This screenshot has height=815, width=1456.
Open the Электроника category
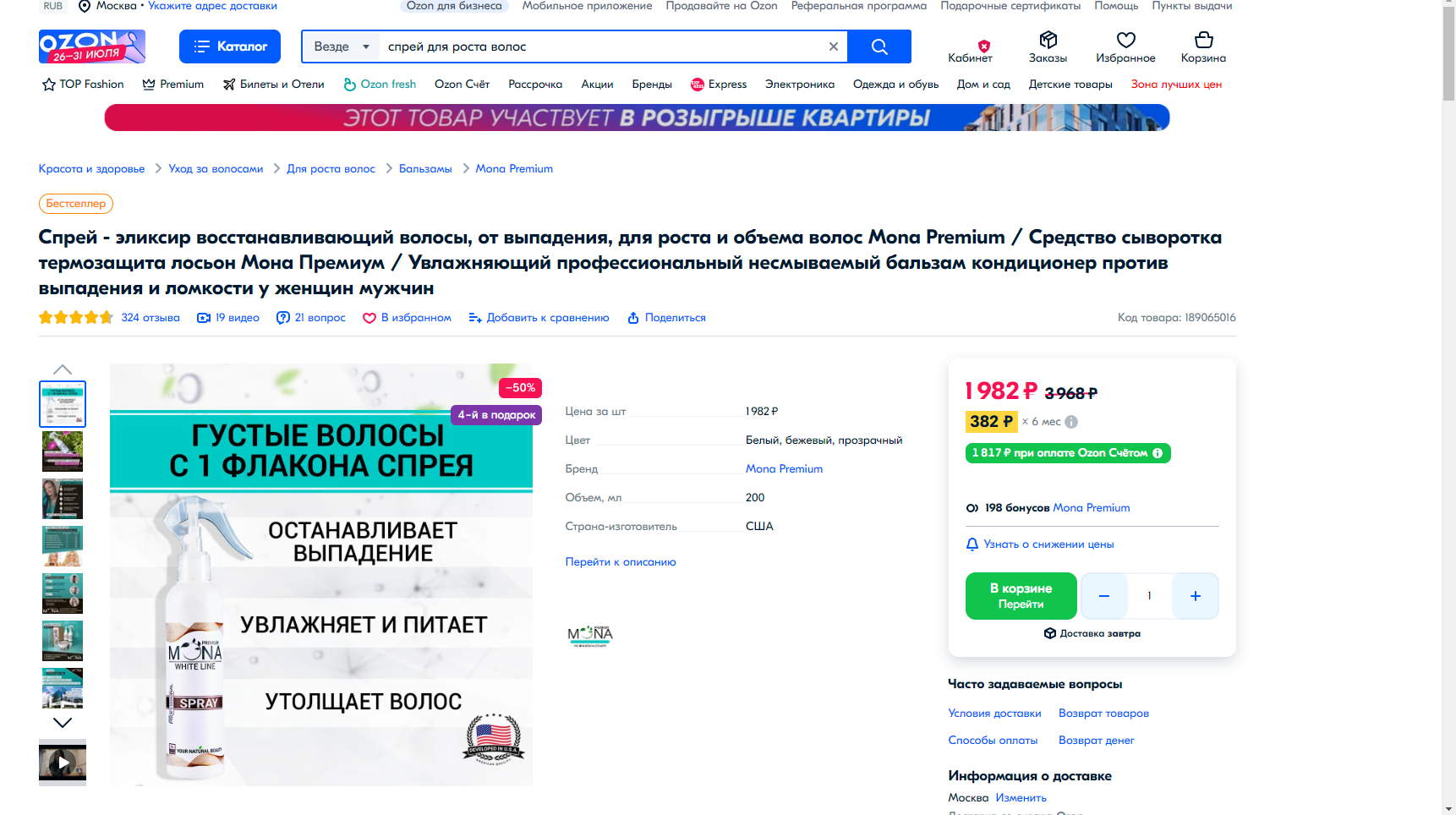coord(800,85)
